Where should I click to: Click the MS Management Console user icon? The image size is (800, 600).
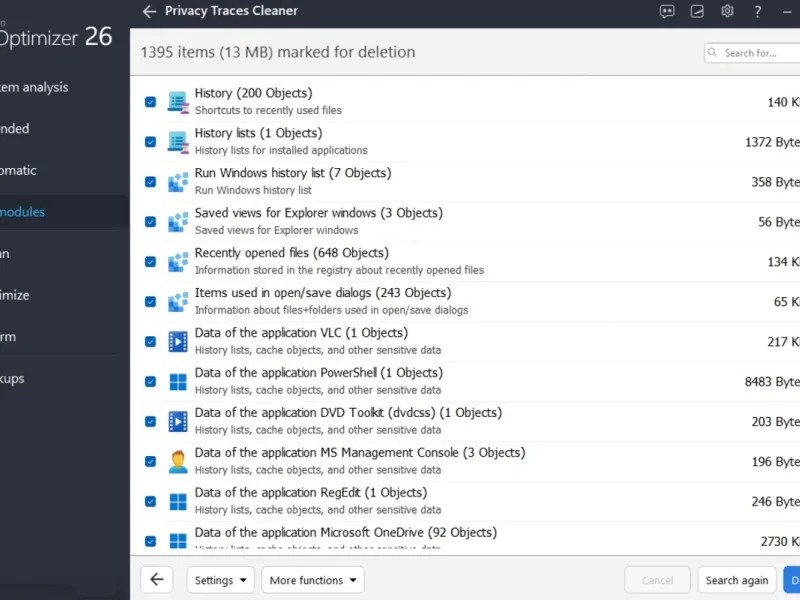coord(178,461)
